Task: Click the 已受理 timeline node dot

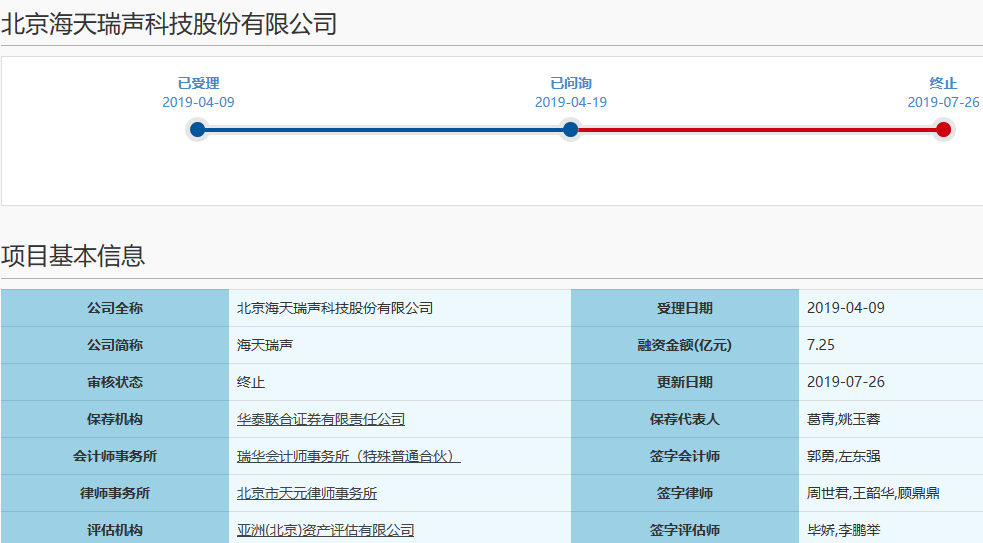Action: pyautogui.click(x=197, y=130)
